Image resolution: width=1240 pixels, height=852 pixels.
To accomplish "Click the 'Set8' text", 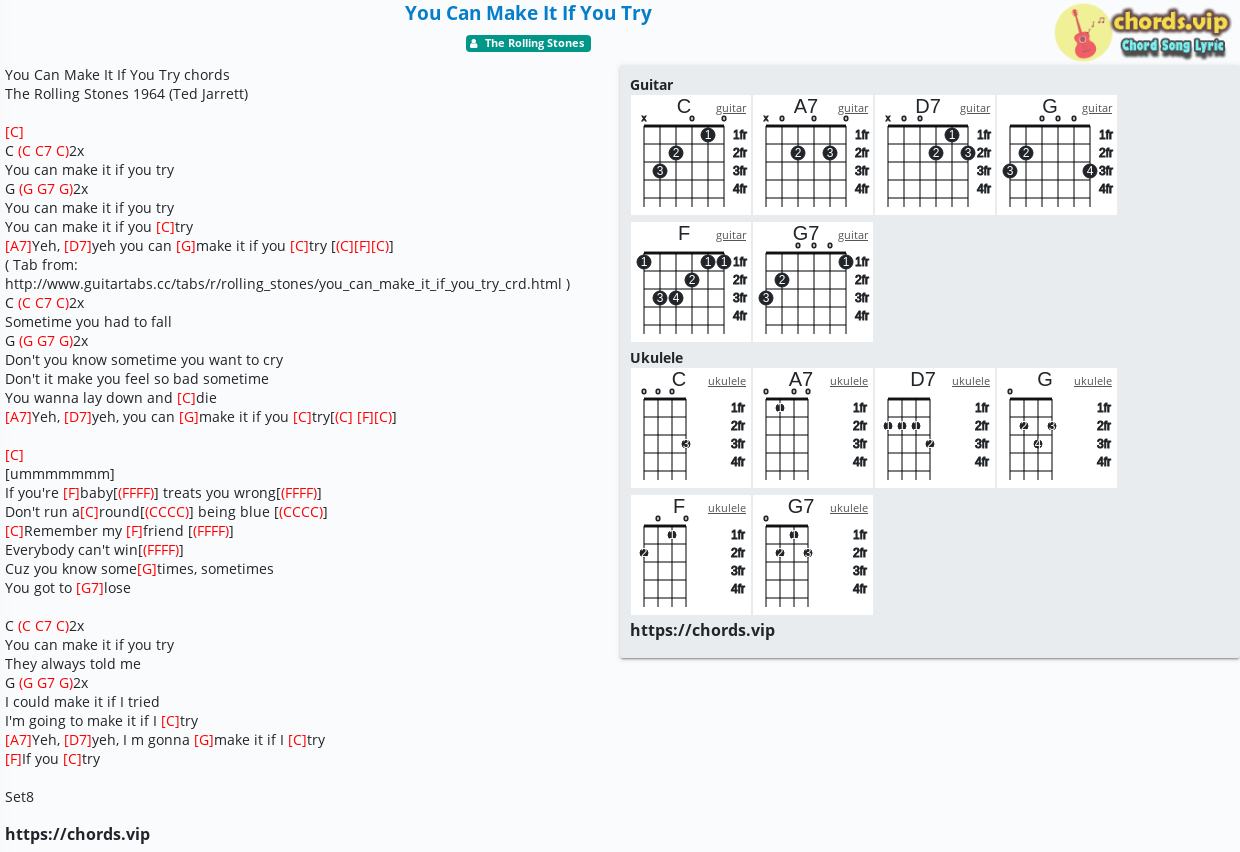I will tap(19, 797).
